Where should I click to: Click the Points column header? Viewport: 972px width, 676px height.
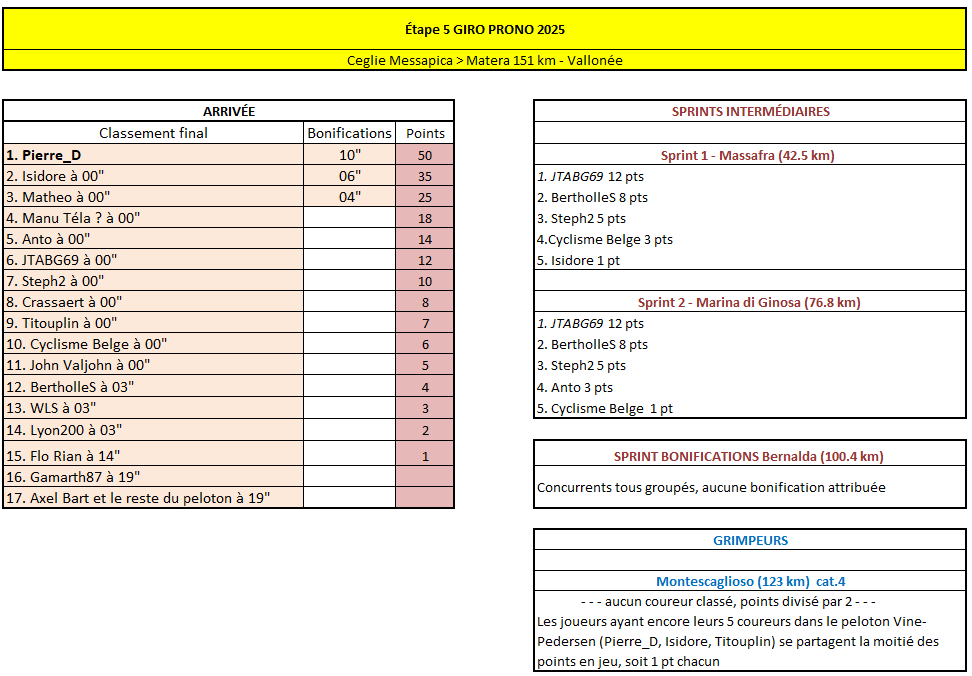pyautogui.click(x=425, y=133)
